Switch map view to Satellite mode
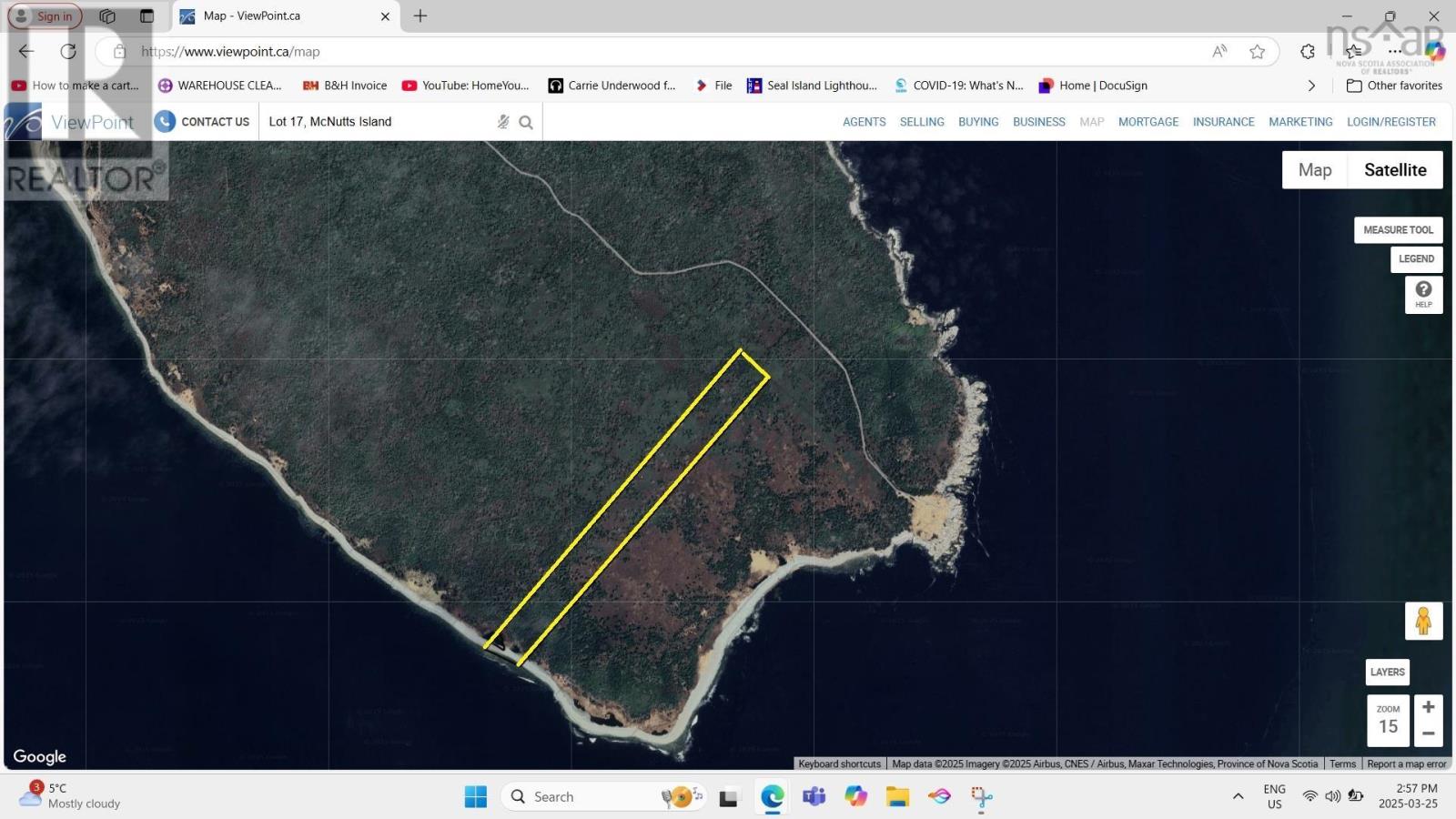 point(1394,170)
